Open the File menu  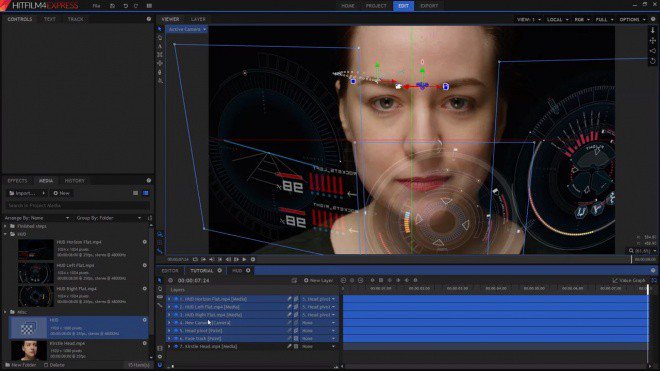[96, 6]
